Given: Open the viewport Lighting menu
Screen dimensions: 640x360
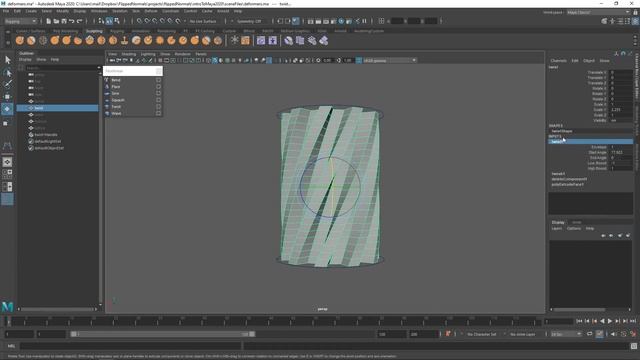Looking at the screenshot, I should (148, 54).
